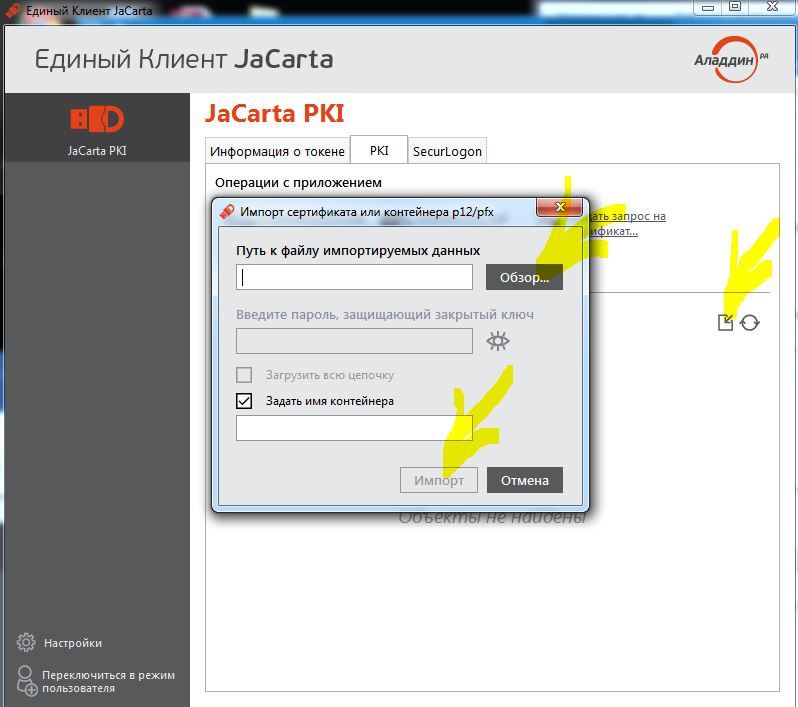Click the Обзор... browse button

click(x=524, y=277)
